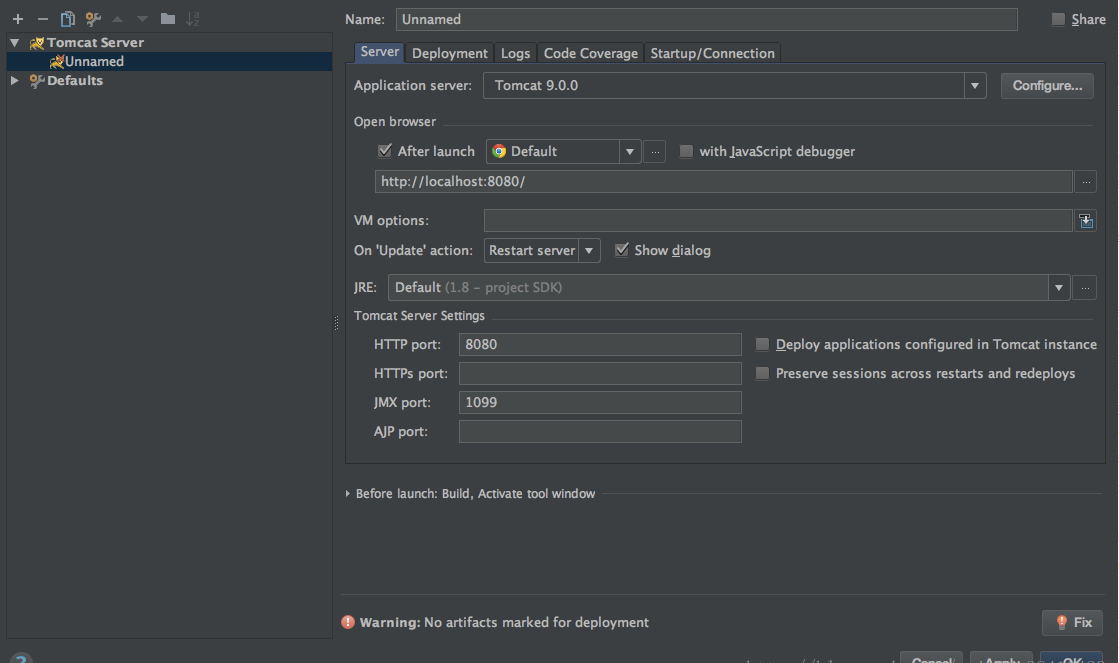Click the Name text field

tap(707, 19)
